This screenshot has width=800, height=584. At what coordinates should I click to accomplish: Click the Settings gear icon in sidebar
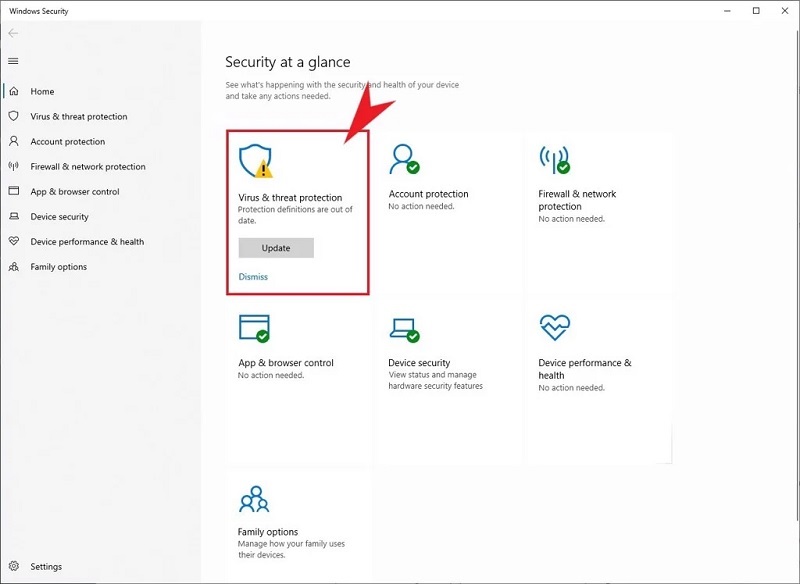(x=14, y=566)
